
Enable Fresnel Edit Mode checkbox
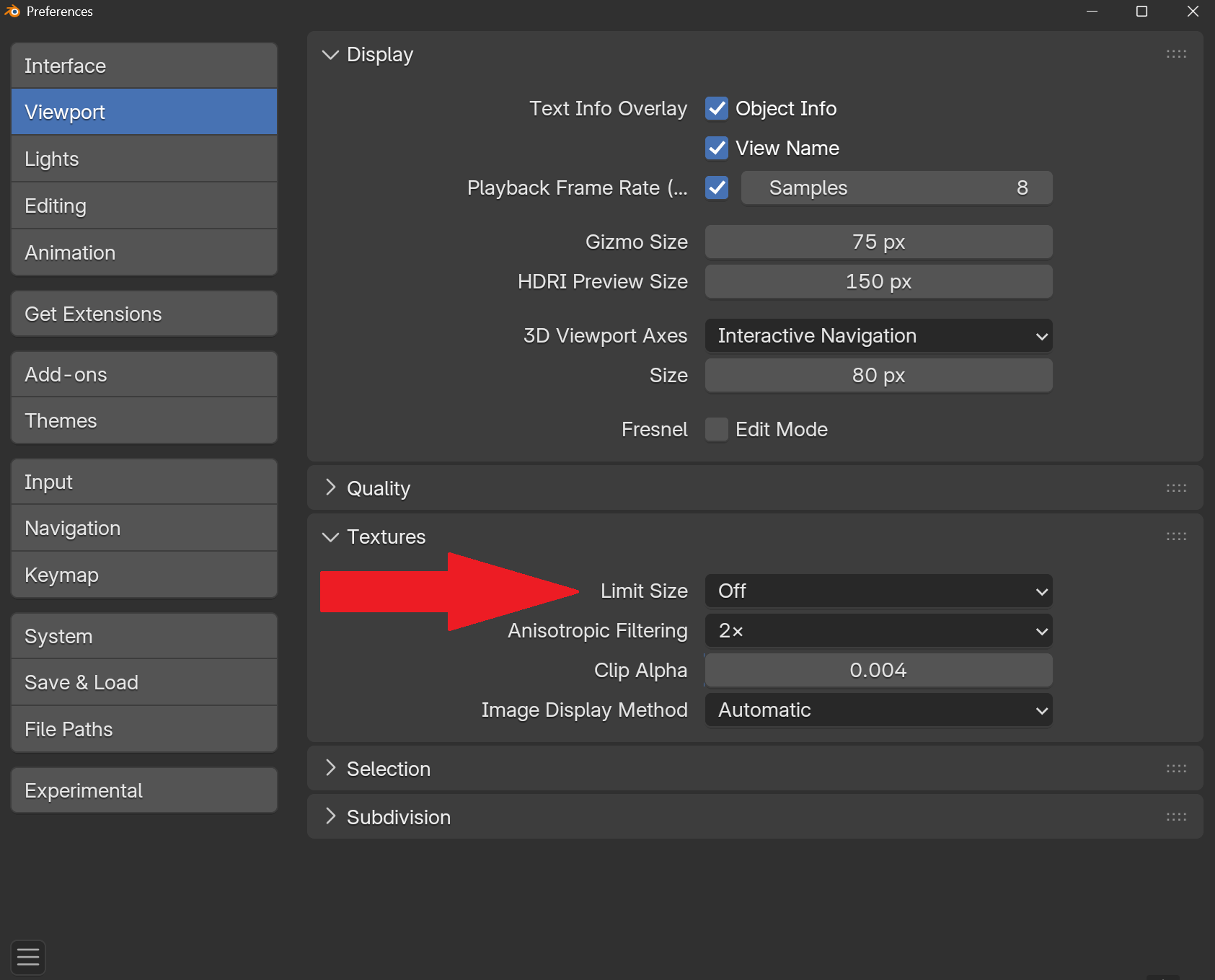[x=717, y=429]
